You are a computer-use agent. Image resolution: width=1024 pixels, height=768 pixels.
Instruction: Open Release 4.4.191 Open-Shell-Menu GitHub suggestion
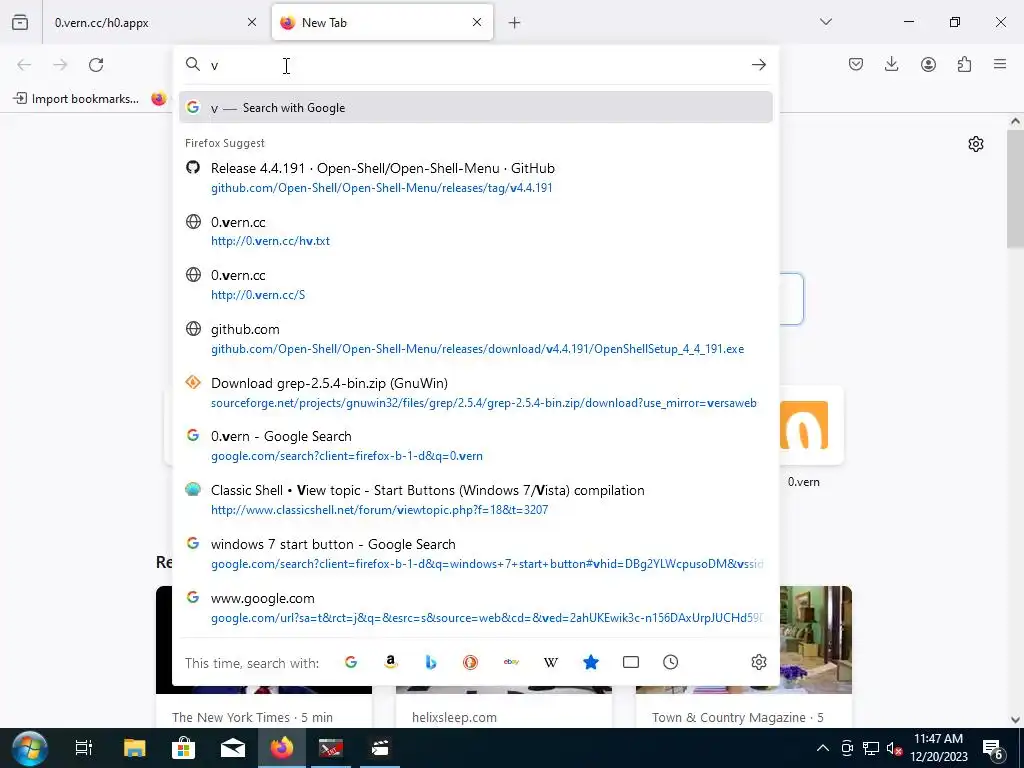click(475, 178)
